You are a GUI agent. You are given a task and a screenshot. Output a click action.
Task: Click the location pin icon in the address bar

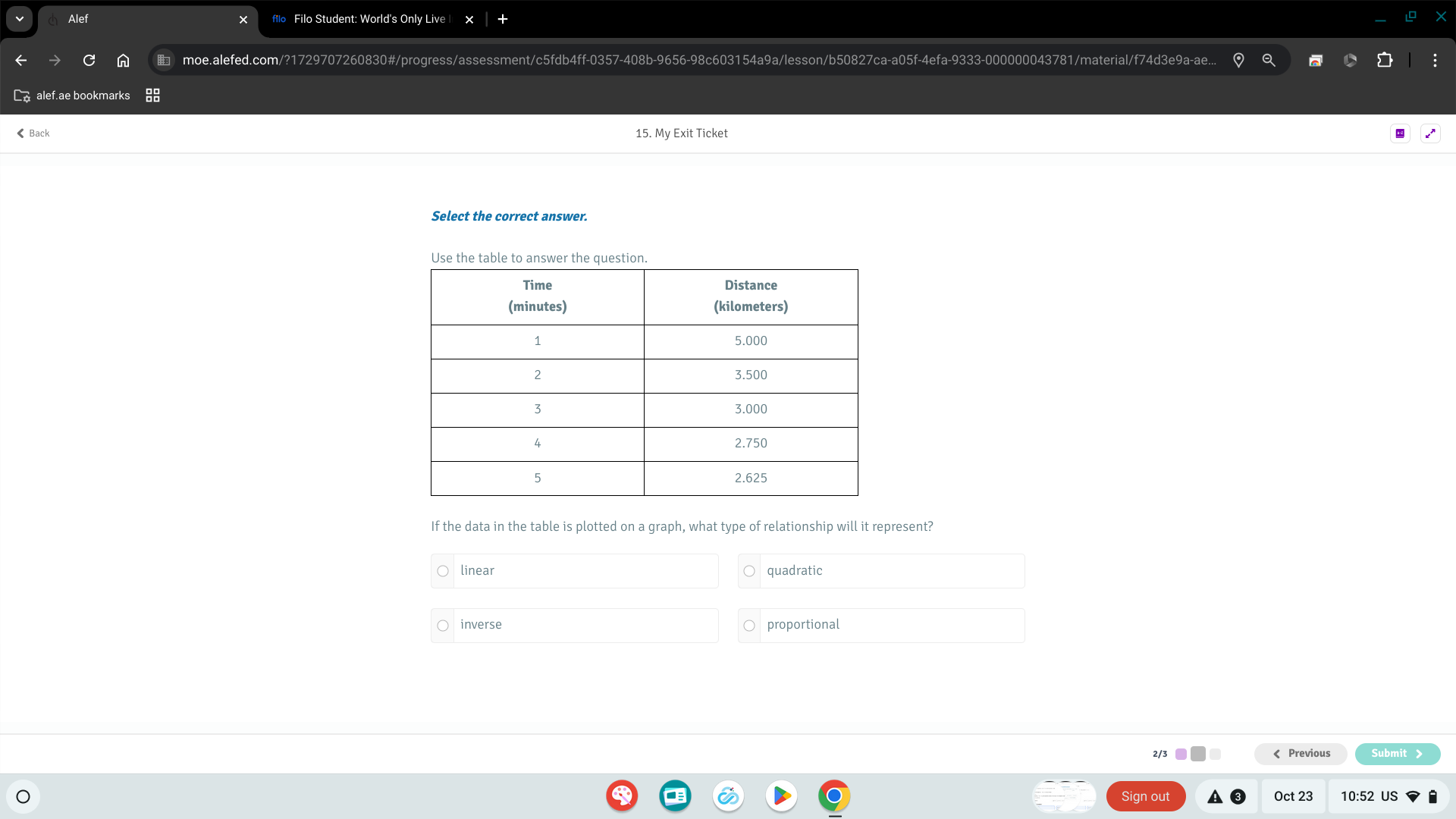(x=1238, y=60)
